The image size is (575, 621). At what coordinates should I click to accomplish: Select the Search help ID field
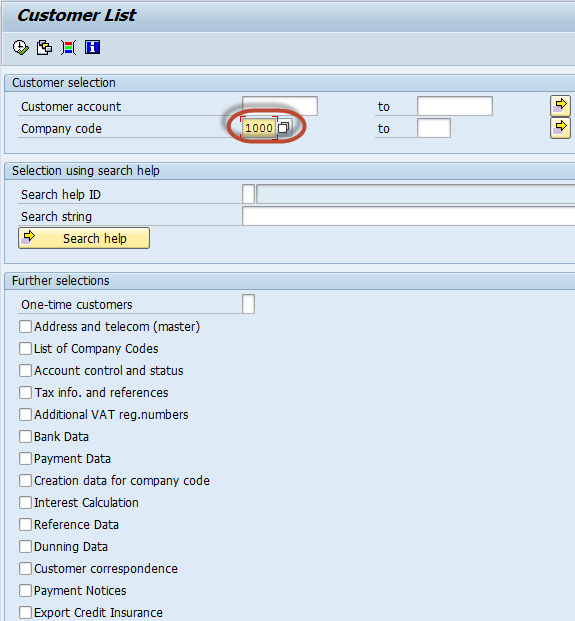point(248,194)
